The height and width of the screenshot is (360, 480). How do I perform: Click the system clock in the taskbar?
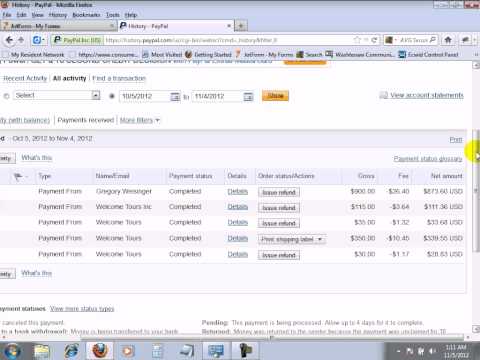[x=456, y=351]
